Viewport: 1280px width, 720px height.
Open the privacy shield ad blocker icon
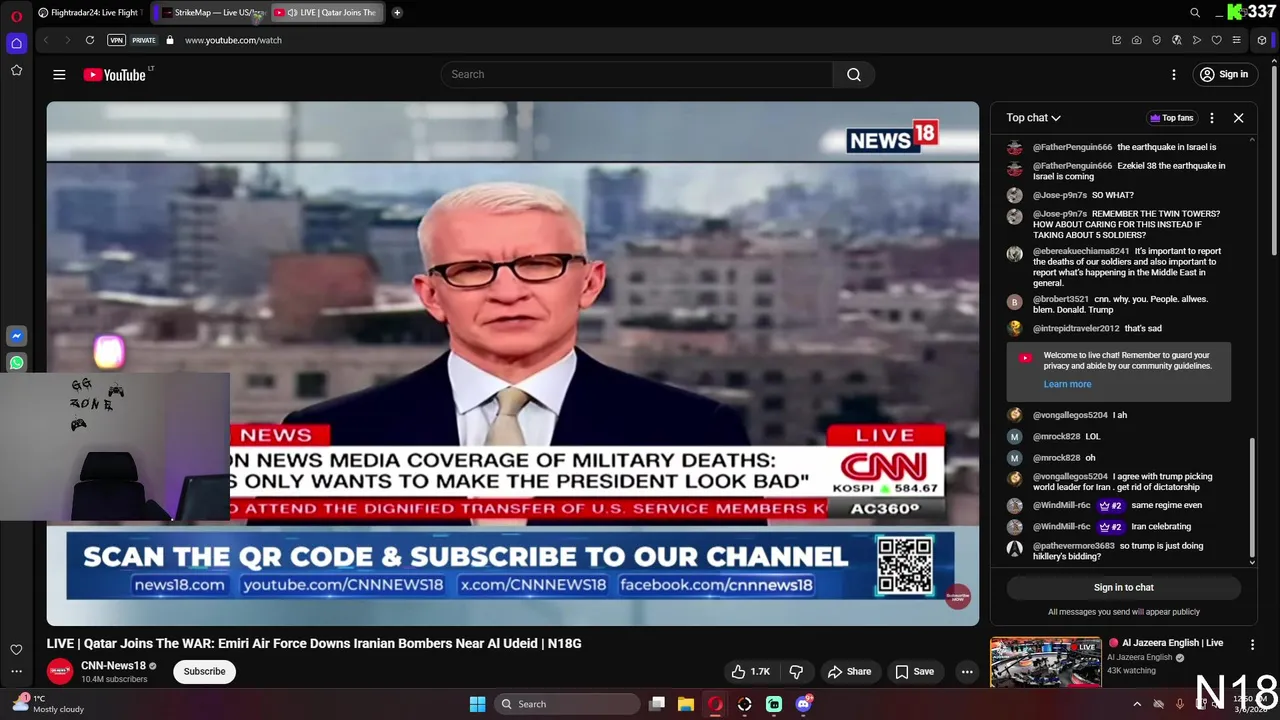click(1157, 40)
